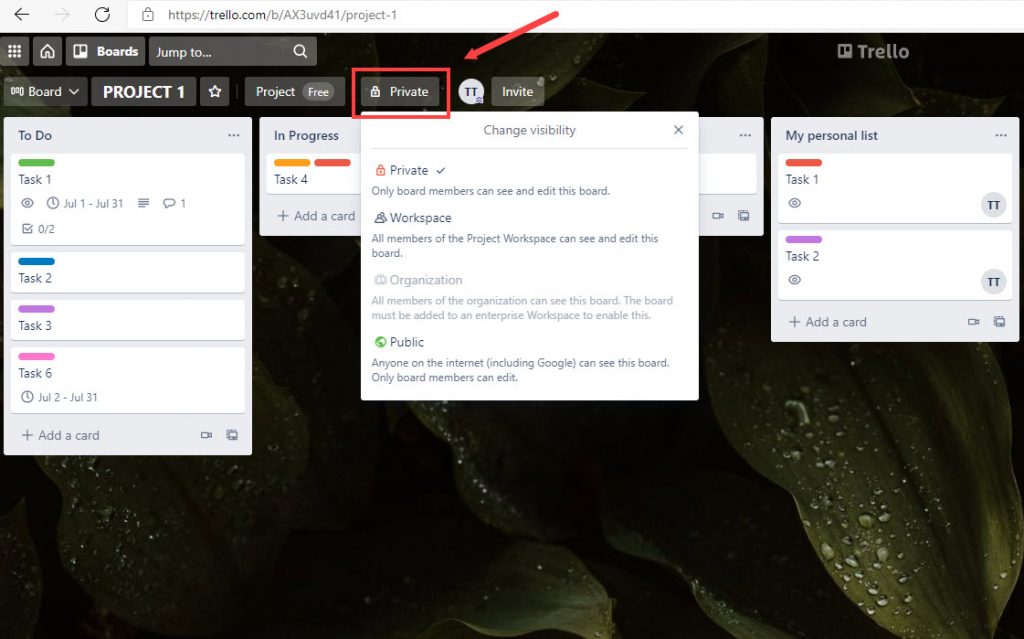Open the Project Free workspace button
1024x639 pixels.
[295, 91]
